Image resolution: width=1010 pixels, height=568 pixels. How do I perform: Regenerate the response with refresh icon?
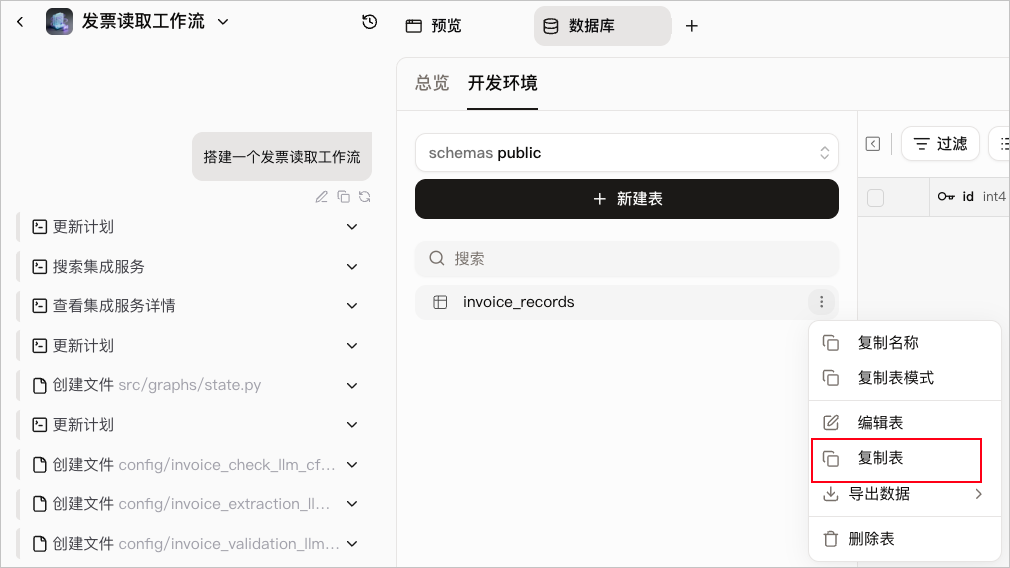coord(365,197)
